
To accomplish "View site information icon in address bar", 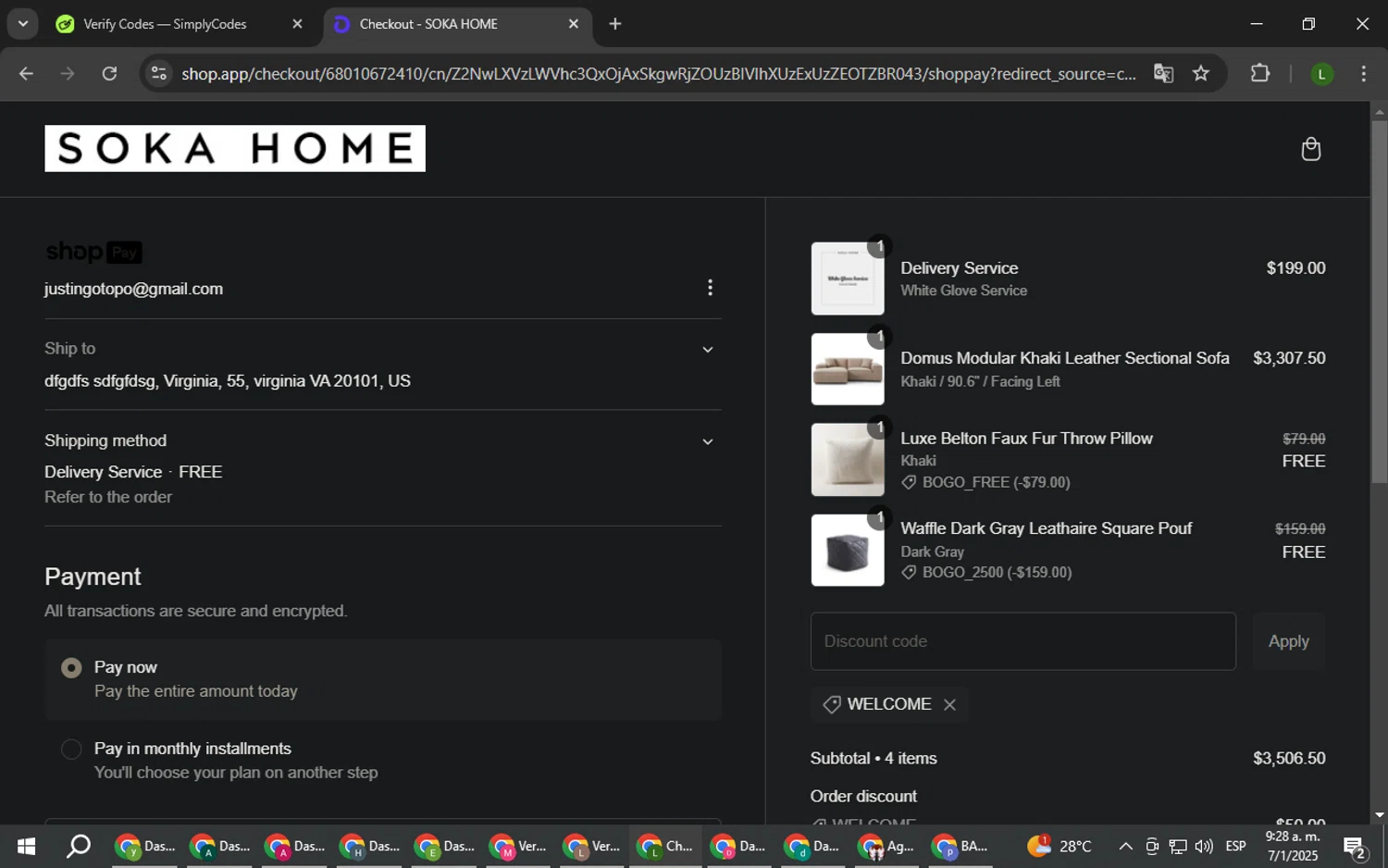I will coord(159,73).
